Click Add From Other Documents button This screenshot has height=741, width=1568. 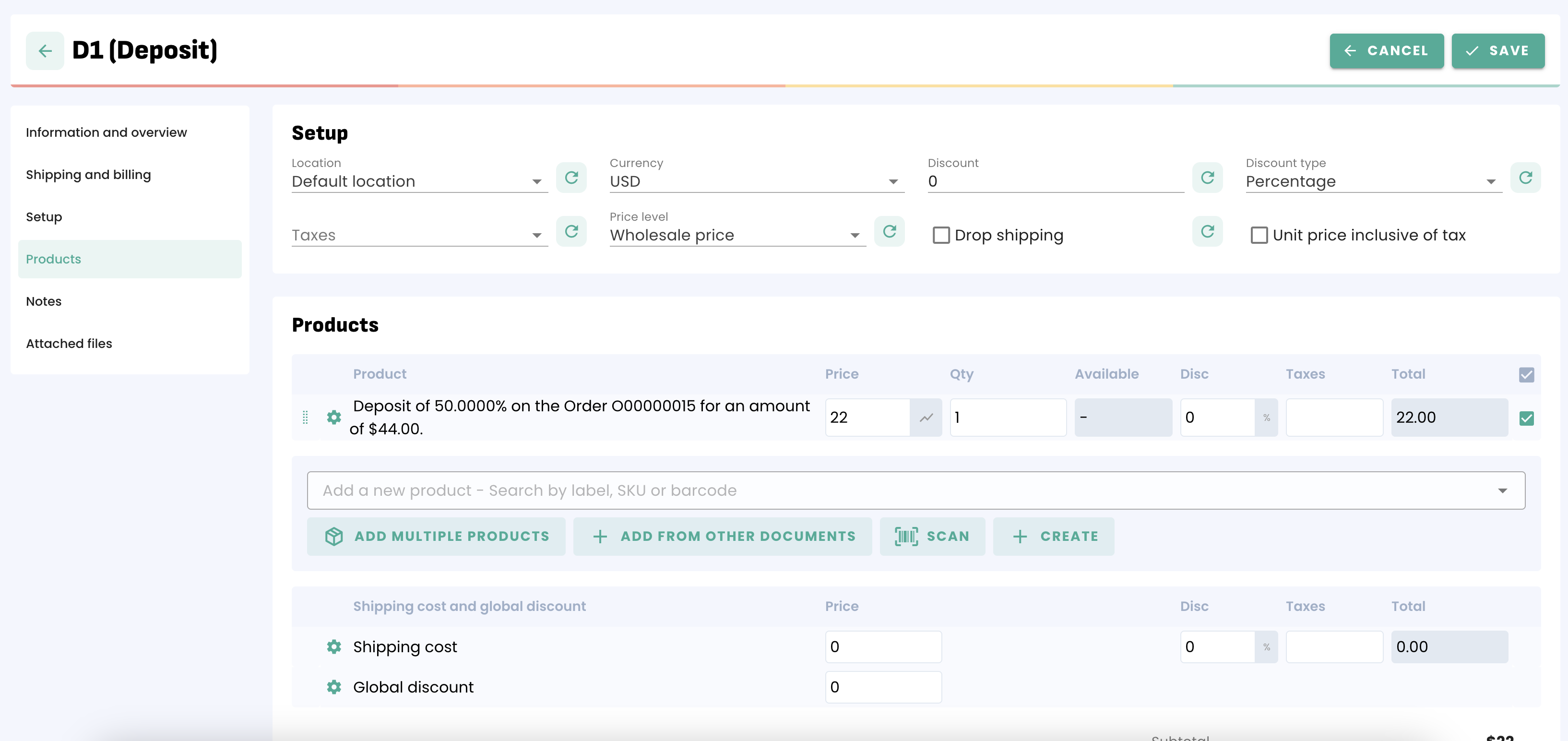[722, 537]
